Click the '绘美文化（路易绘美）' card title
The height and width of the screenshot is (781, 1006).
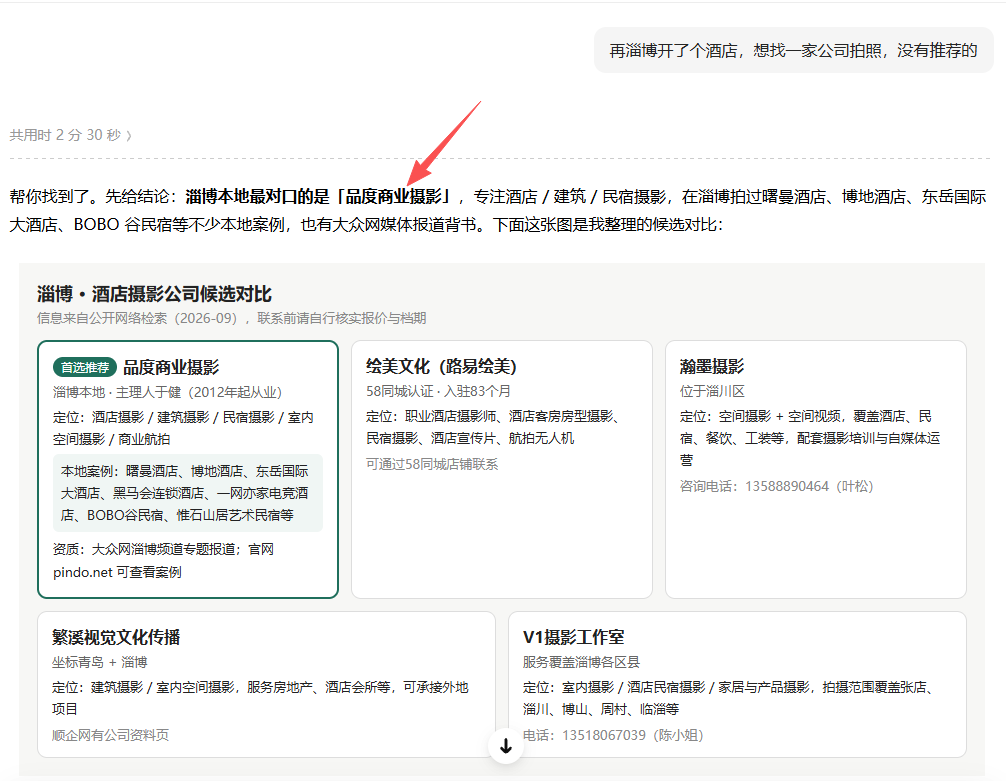(x=441, y=366)
